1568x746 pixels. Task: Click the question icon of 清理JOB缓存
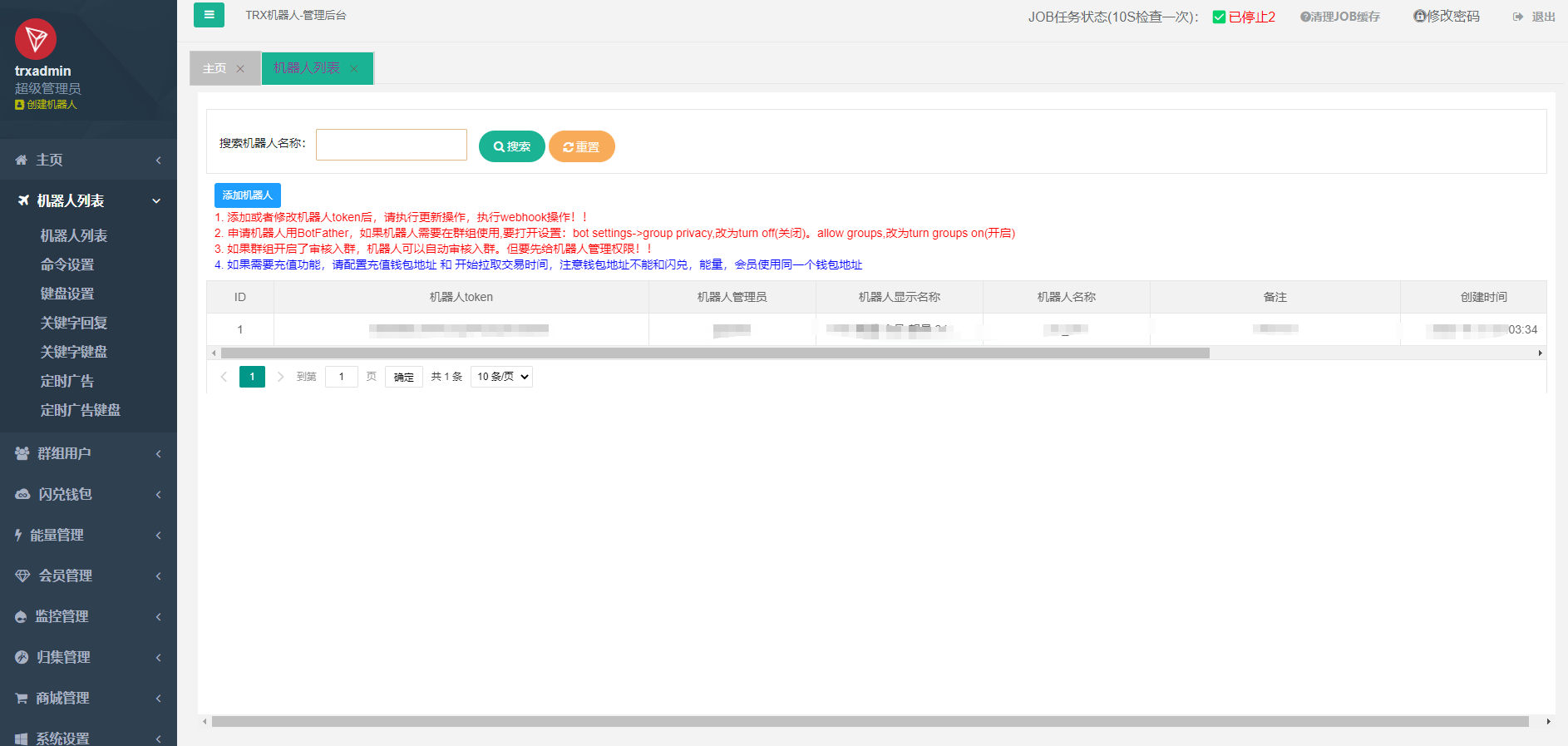click(1305, 17)
